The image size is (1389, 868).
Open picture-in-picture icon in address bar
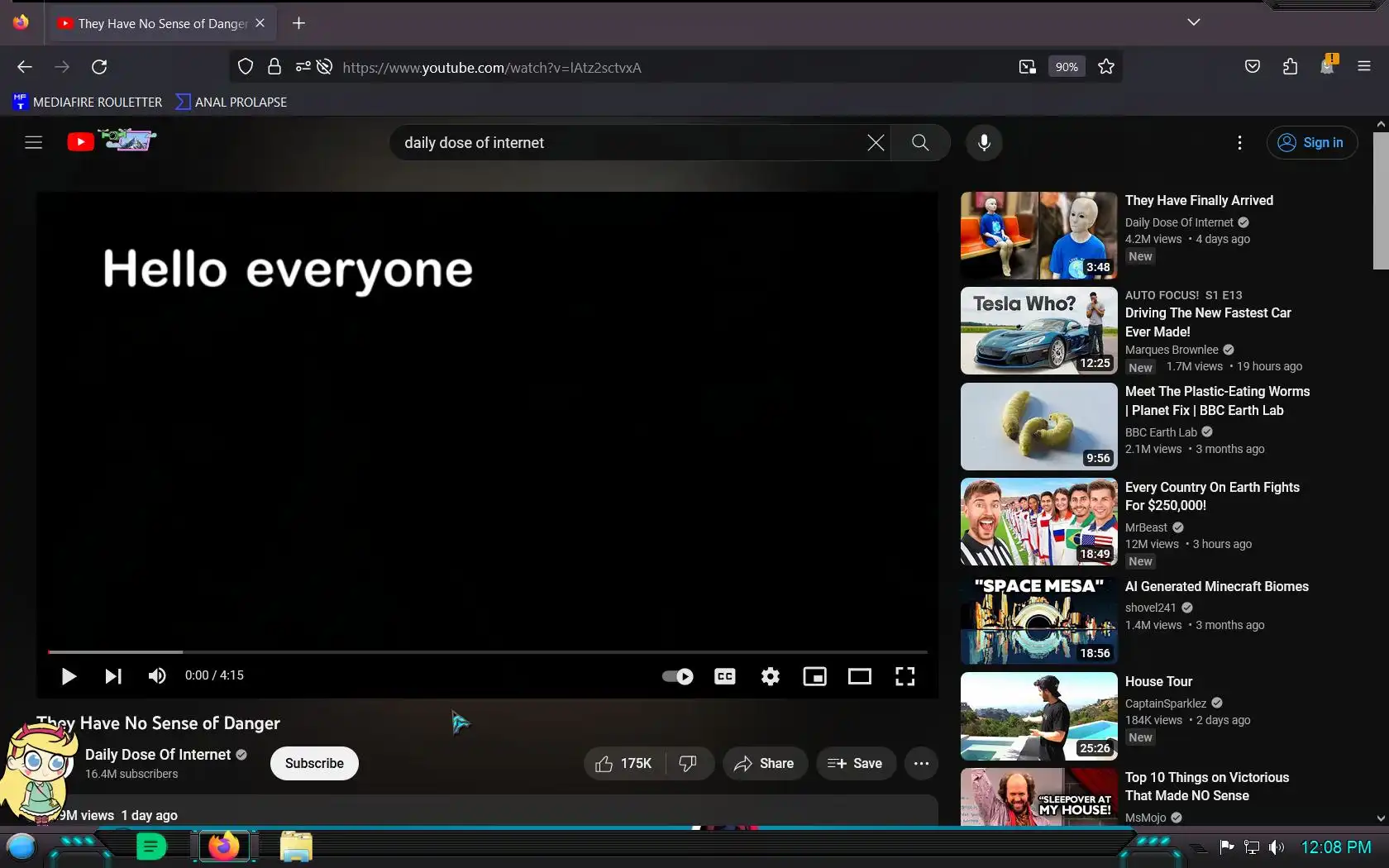(x=1028, y=67)
